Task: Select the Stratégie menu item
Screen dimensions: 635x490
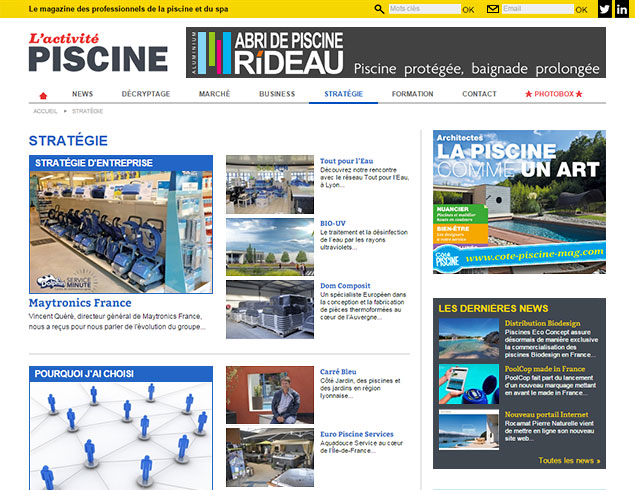Action: (x=343, y=94)
